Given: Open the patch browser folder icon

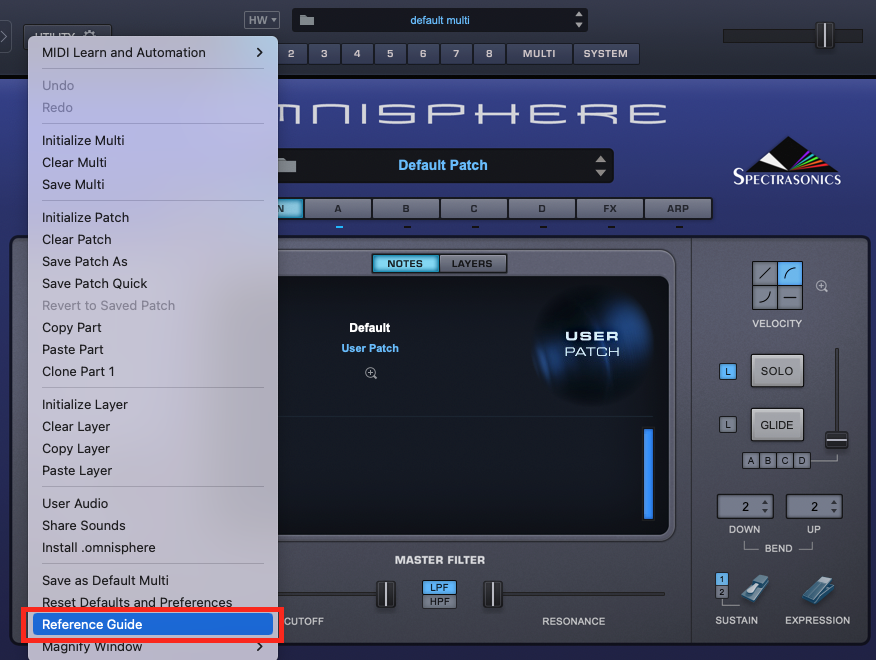Looking at the screenshot, I should [x=287, y=165].
